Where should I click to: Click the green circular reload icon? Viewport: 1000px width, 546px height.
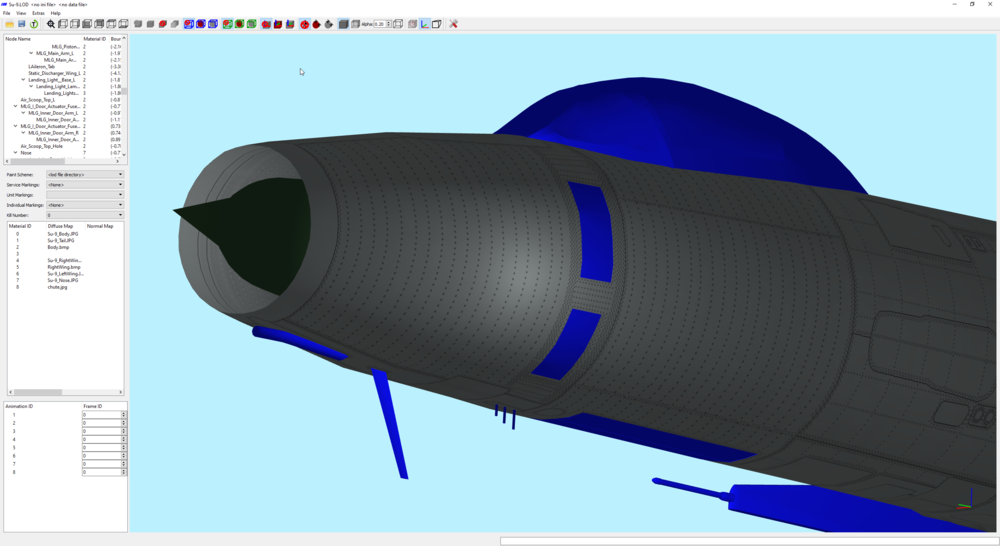pyautogui.click(x=34, y=24)
